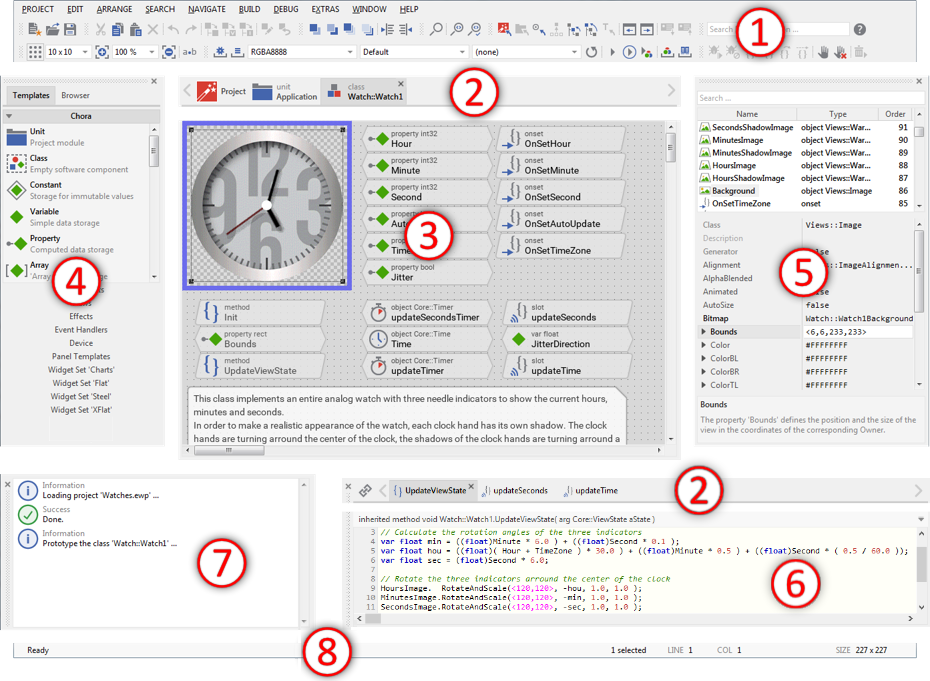Click the a•b rename icon
The image size is (930, 681).
[189, 52]
